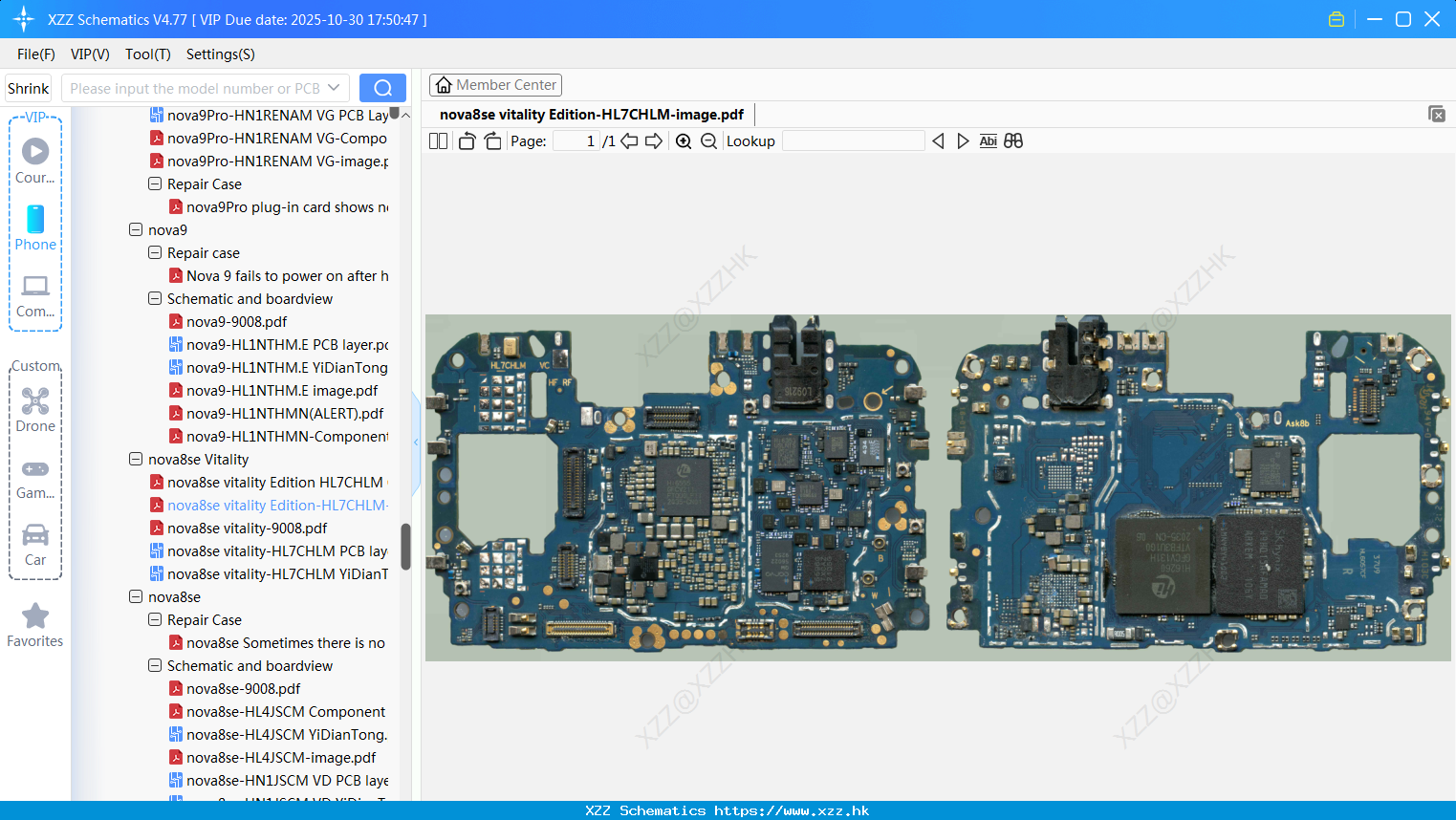Collapse nova9Pro Repair Case node
This screenshot has width=1456, height=820.
155,184
